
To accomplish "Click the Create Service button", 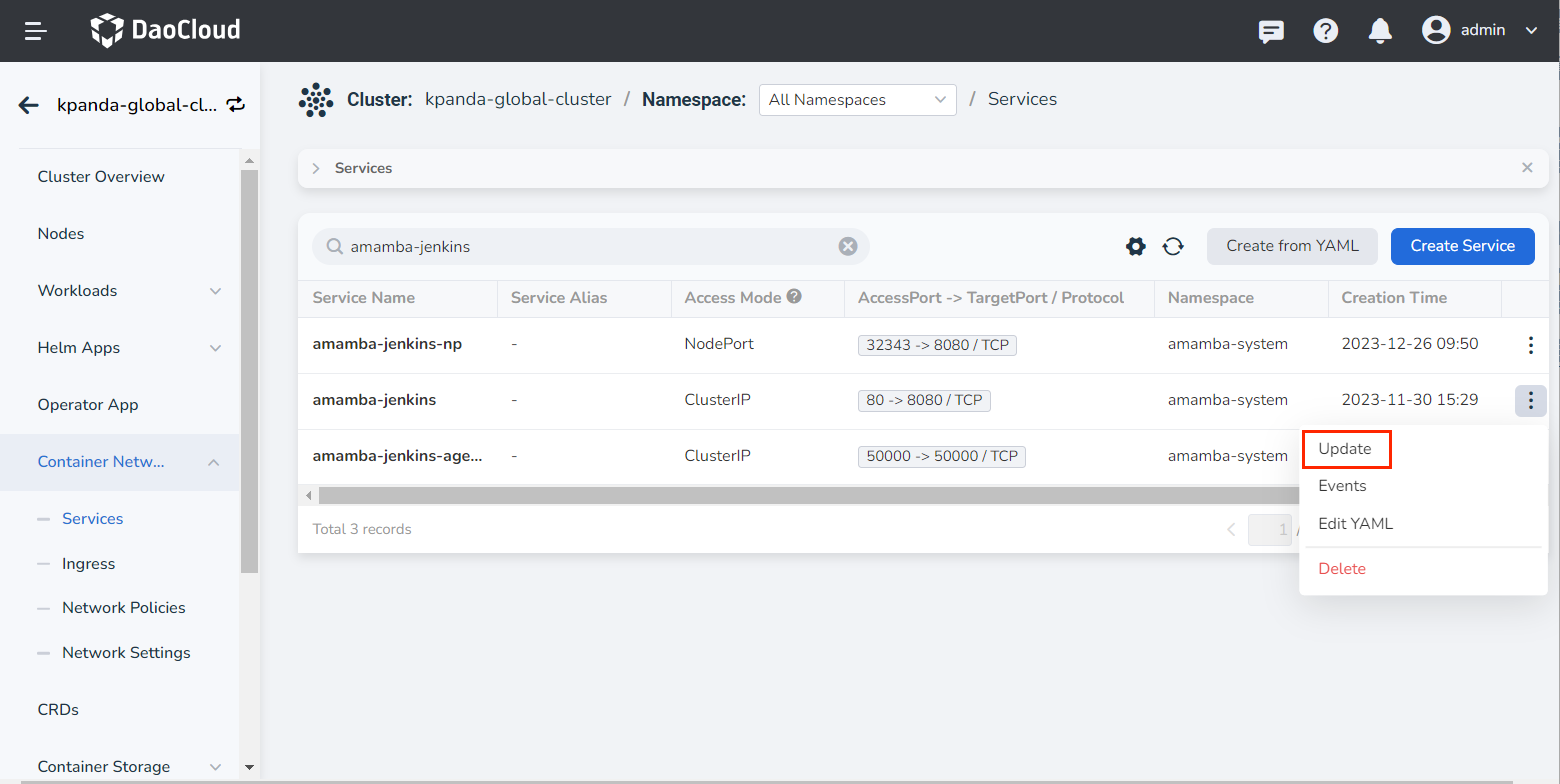I will coord(1462,246).
